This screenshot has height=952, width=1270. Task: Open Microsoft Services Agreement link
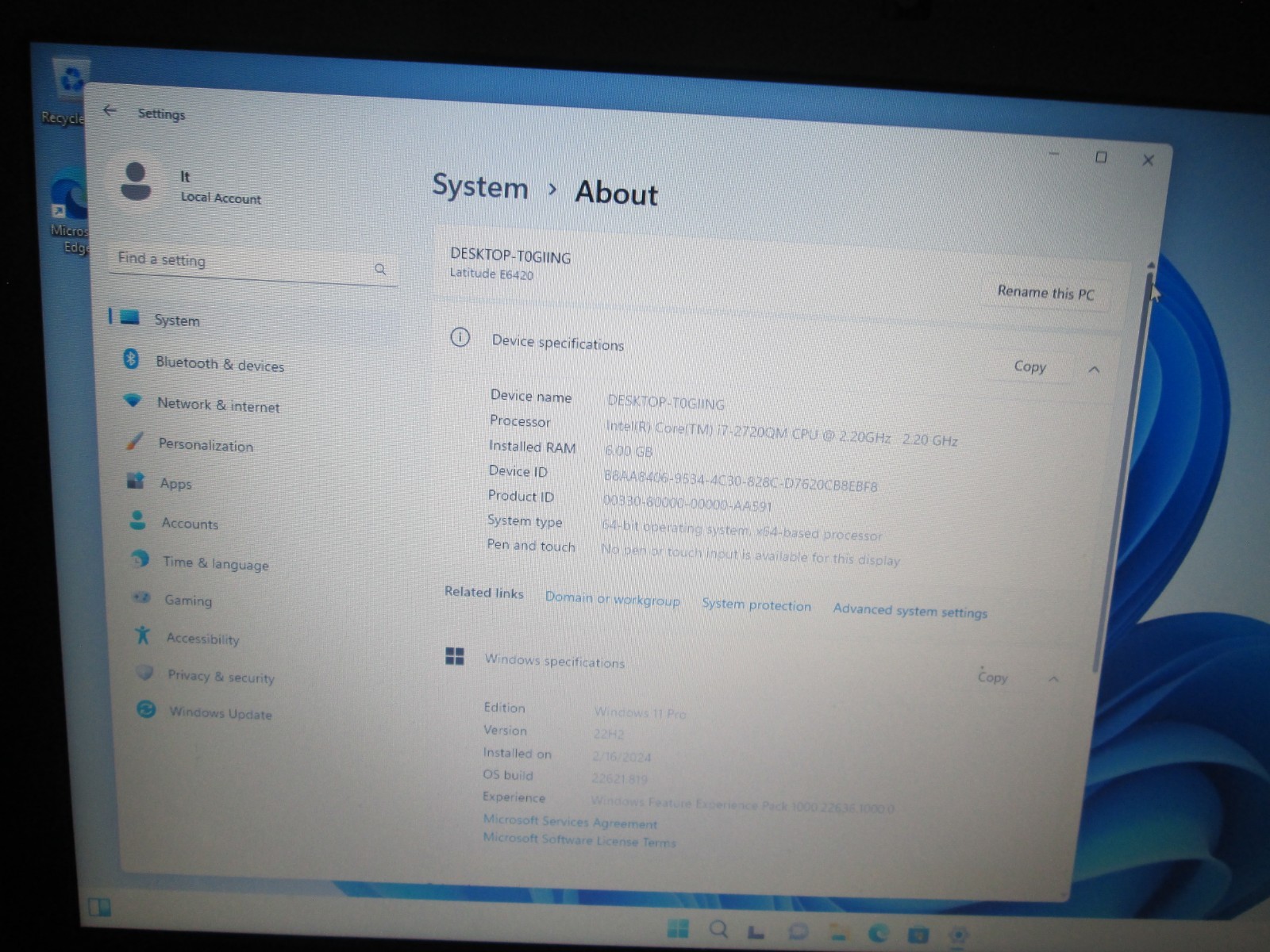coord(570,821)
